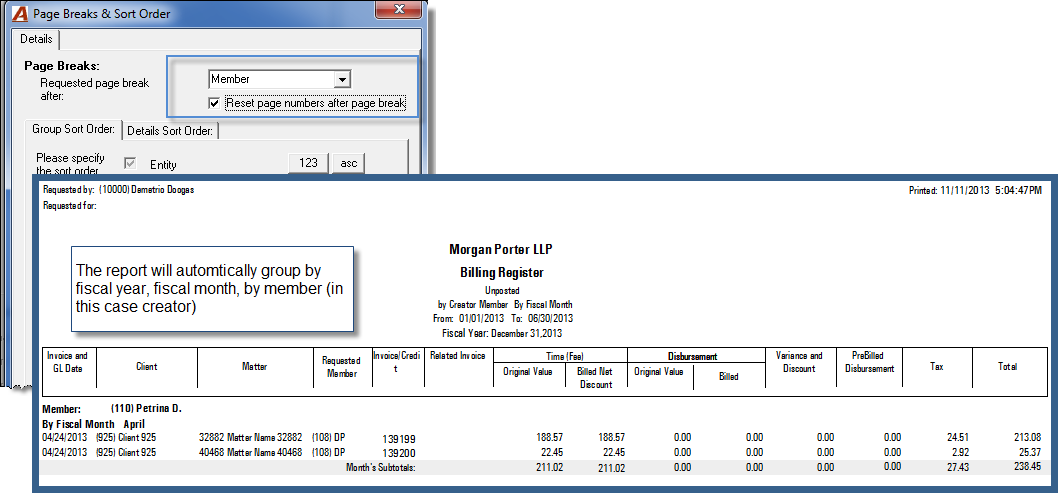Click the subtotal total 238.45

pyautogui.click(x=1027, y=467)
